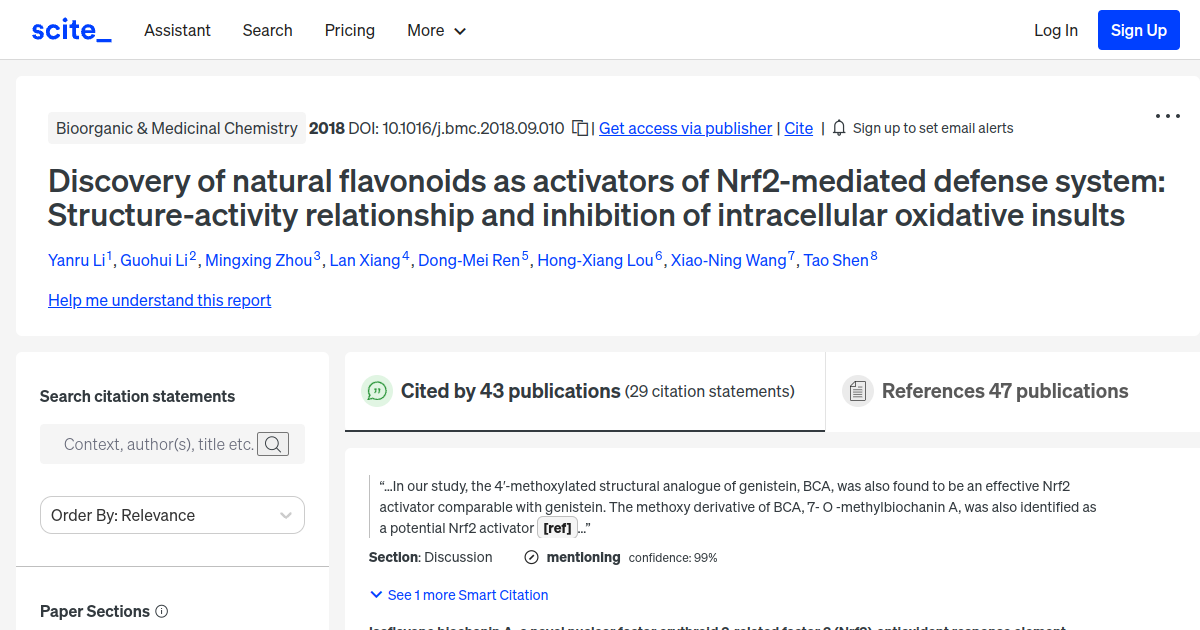Click the mentioning classification checkmark badge
The height and width of the screenshot is (630, 1200).
[529, 557]
